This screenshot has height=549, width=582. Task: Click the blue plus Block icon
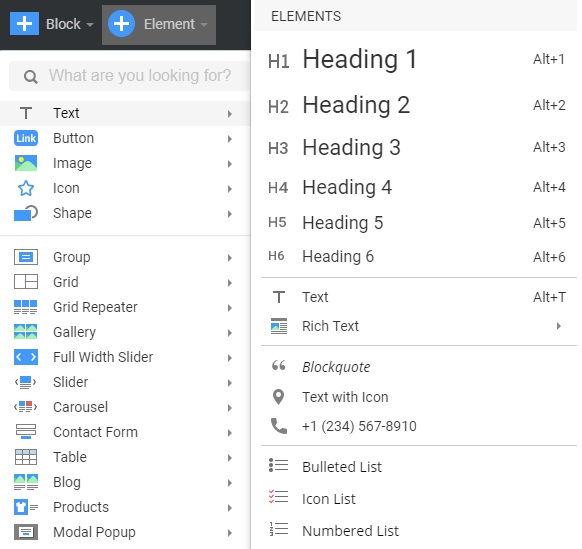pos(24,24)
